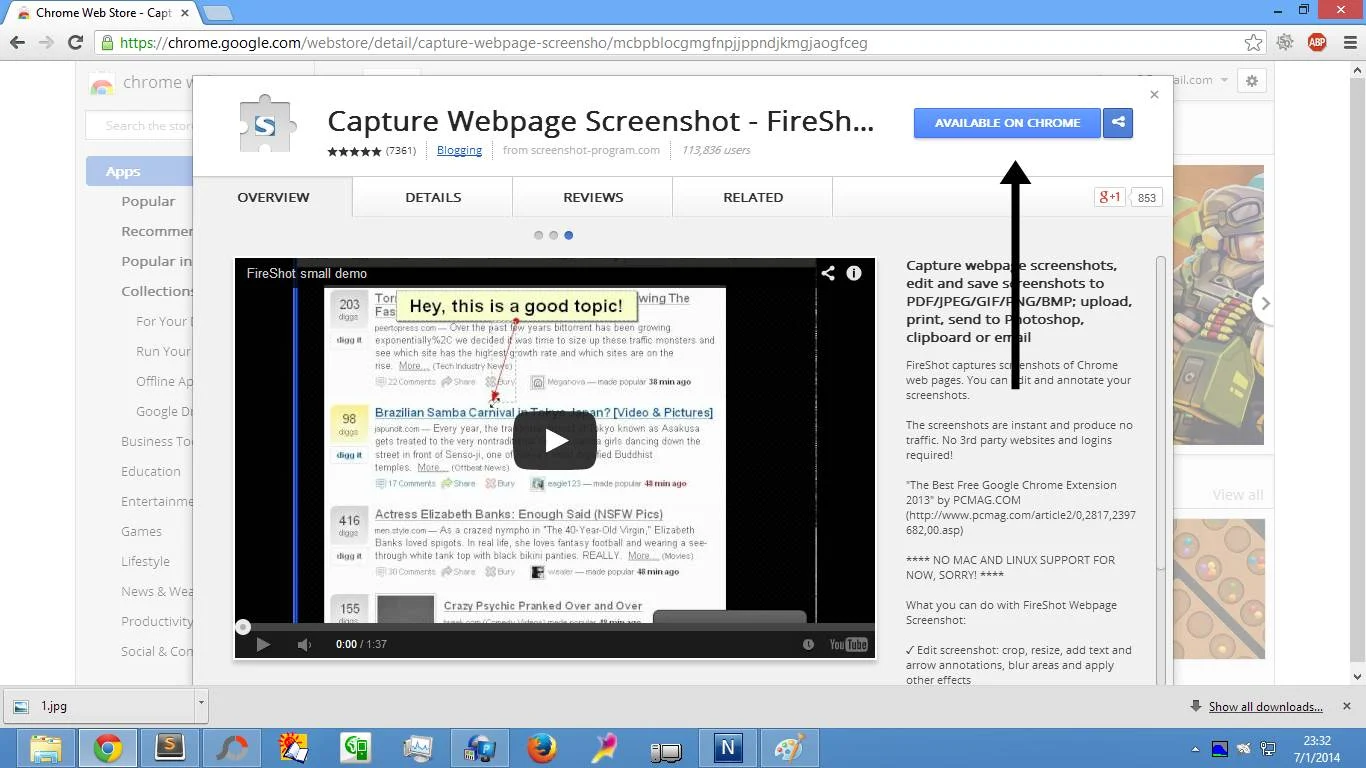The height and width of the screenshot is (768, 1366).
Task: Reload the current page
Action: (75, 42)
